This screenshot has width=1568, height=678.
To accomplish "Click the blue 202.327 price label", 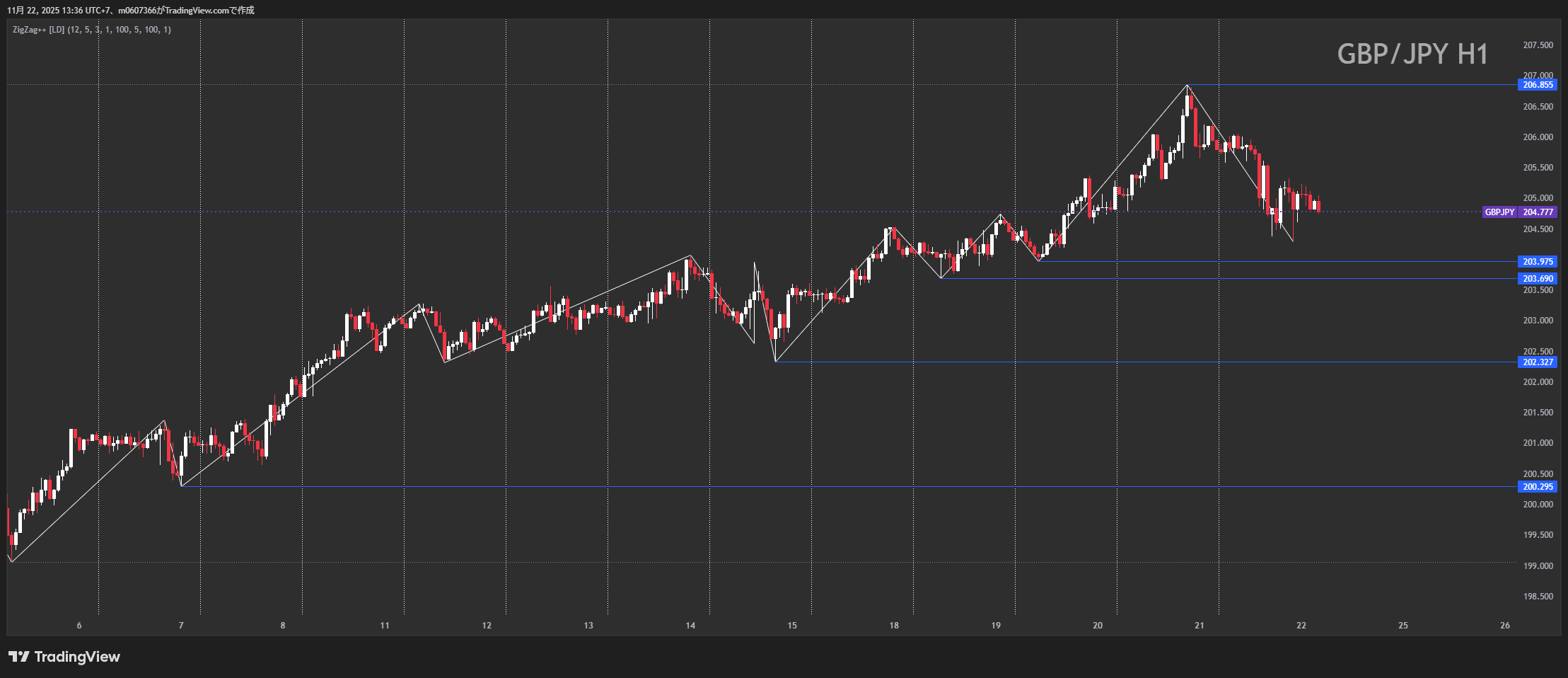I will (x=1538, y=362).
